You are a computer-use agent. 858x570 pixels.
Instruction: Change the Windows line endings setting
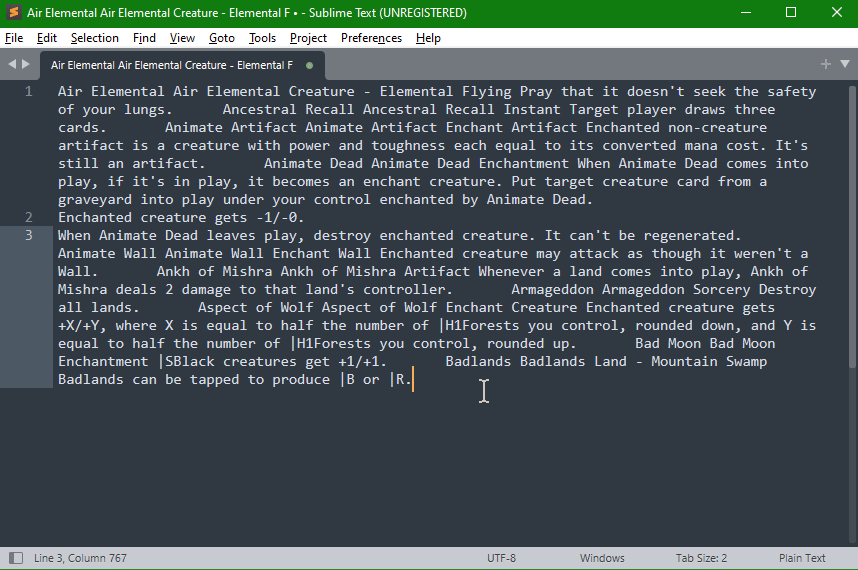click(x=602, y=558)
